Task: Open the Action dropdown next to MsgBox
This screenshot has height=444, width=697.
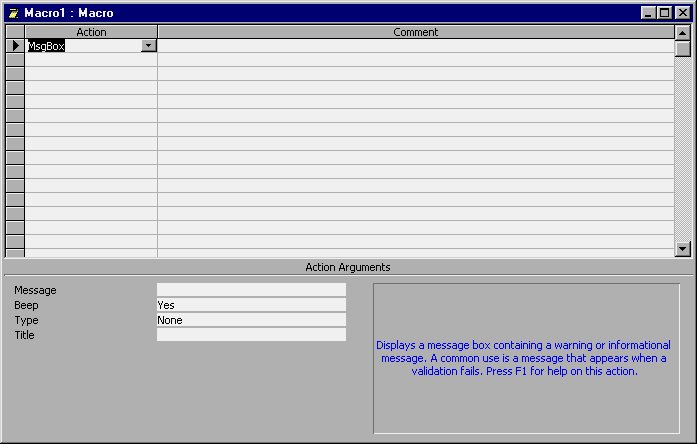Action: [149, 46]
